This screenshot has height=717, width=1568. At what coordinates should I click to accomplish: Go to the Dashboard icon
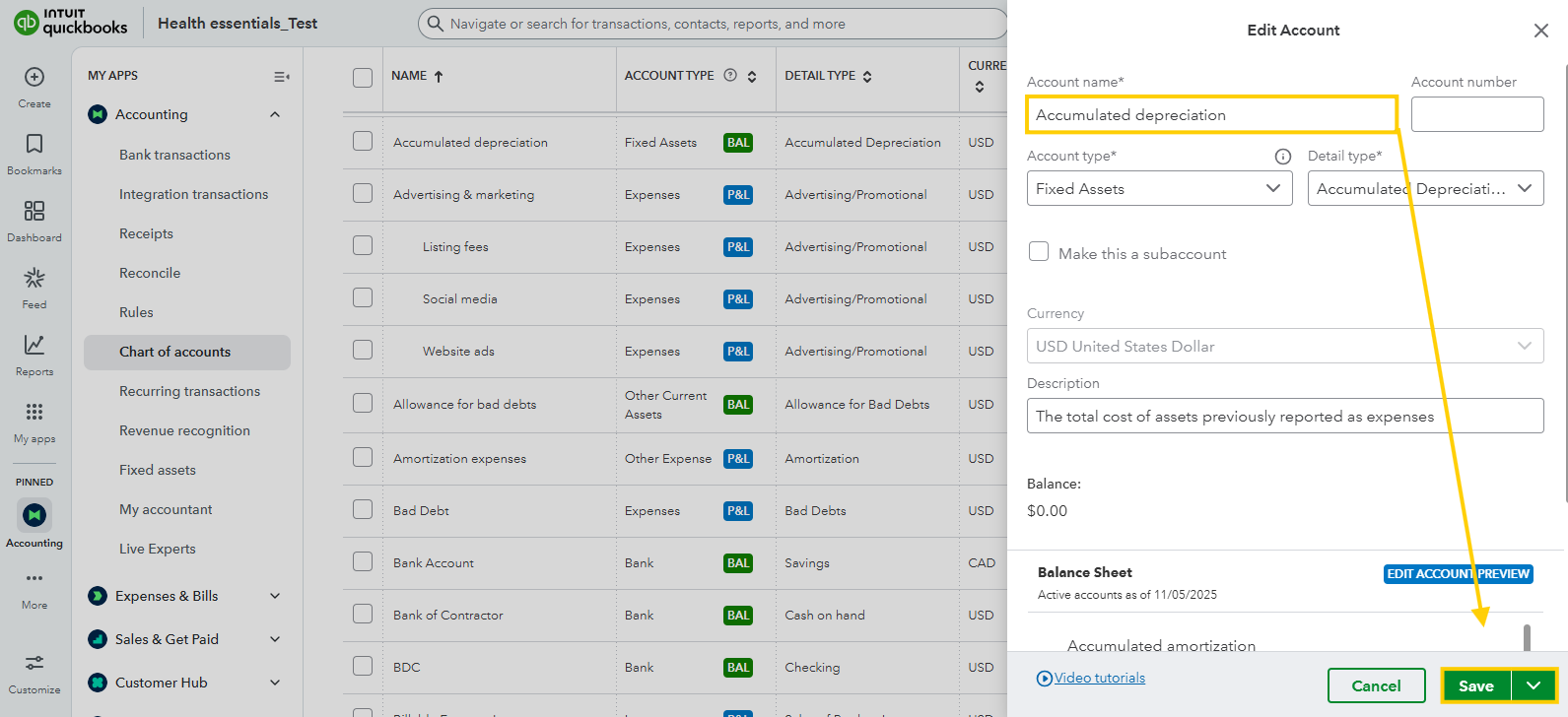point(34,212)
